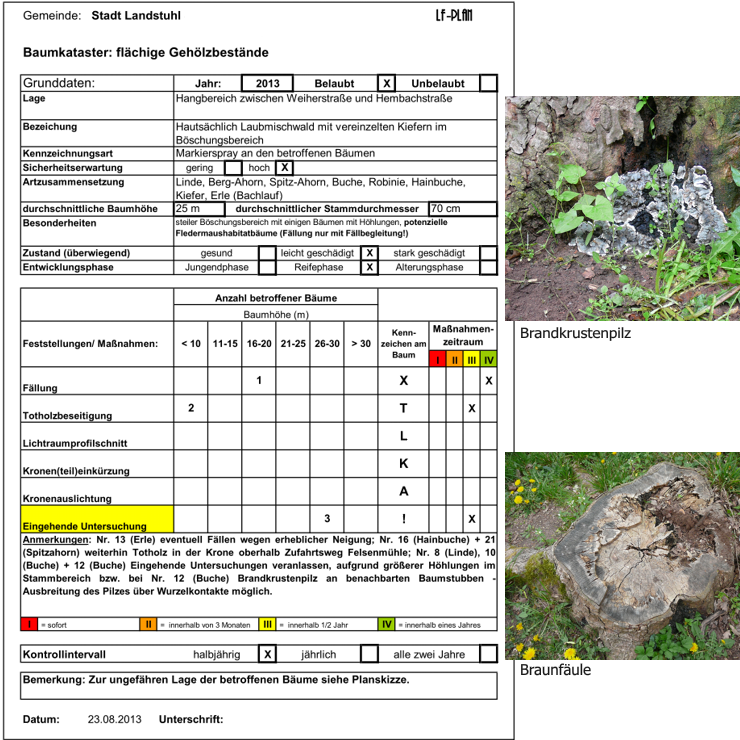The width and height of the screenshot is (740, 740).
Task: Select the Lichtraumprofilschnitt row label
Action: [75, 443]
